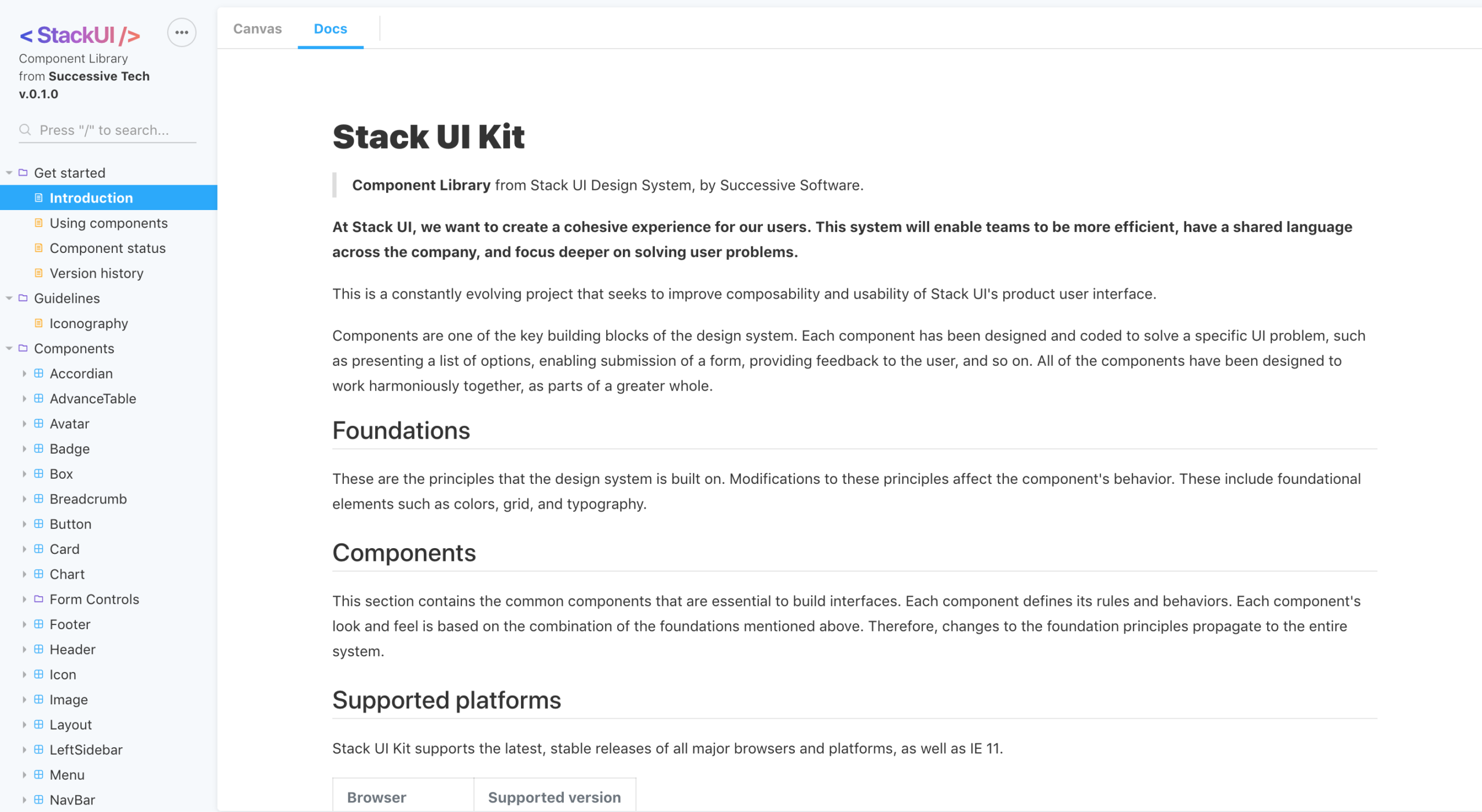Viewport: 1482px width, 812px height.
Task: Select the Using components sidebar entry
Action: coord(109,223)
